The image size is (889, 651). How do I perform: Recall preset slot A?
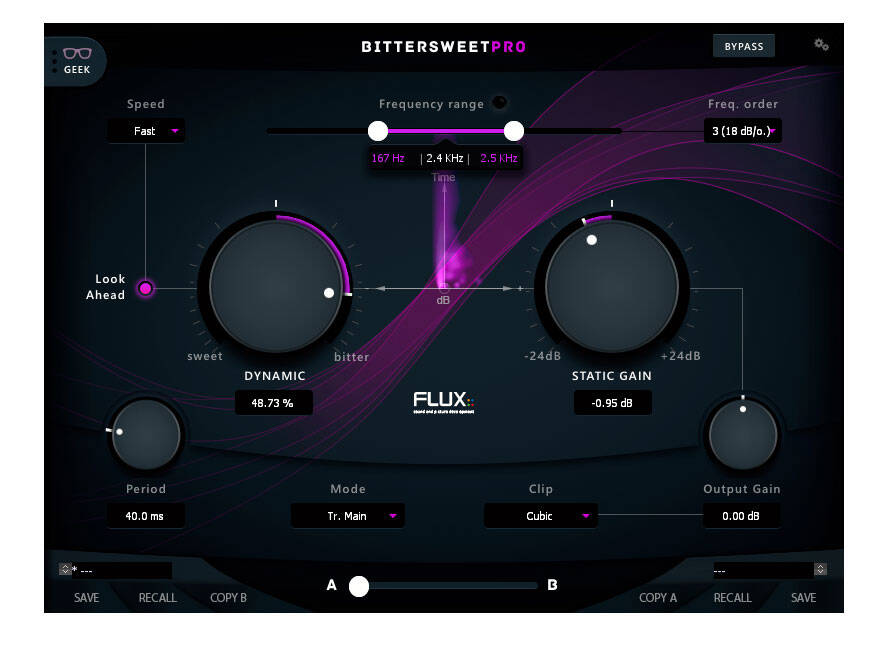pos(158,598)
